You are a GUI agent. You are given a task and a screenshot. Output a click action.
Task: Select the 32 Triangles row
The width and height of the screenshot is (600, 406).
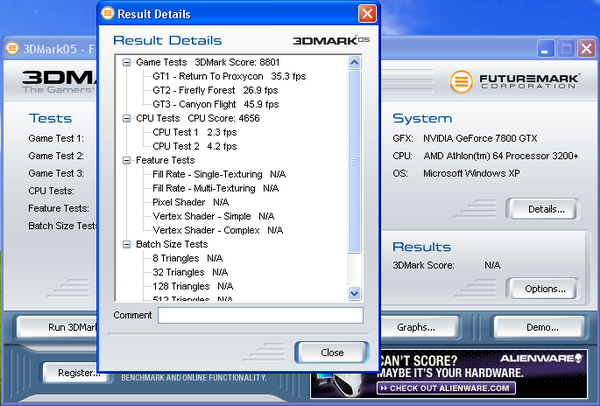click(190, 272)
